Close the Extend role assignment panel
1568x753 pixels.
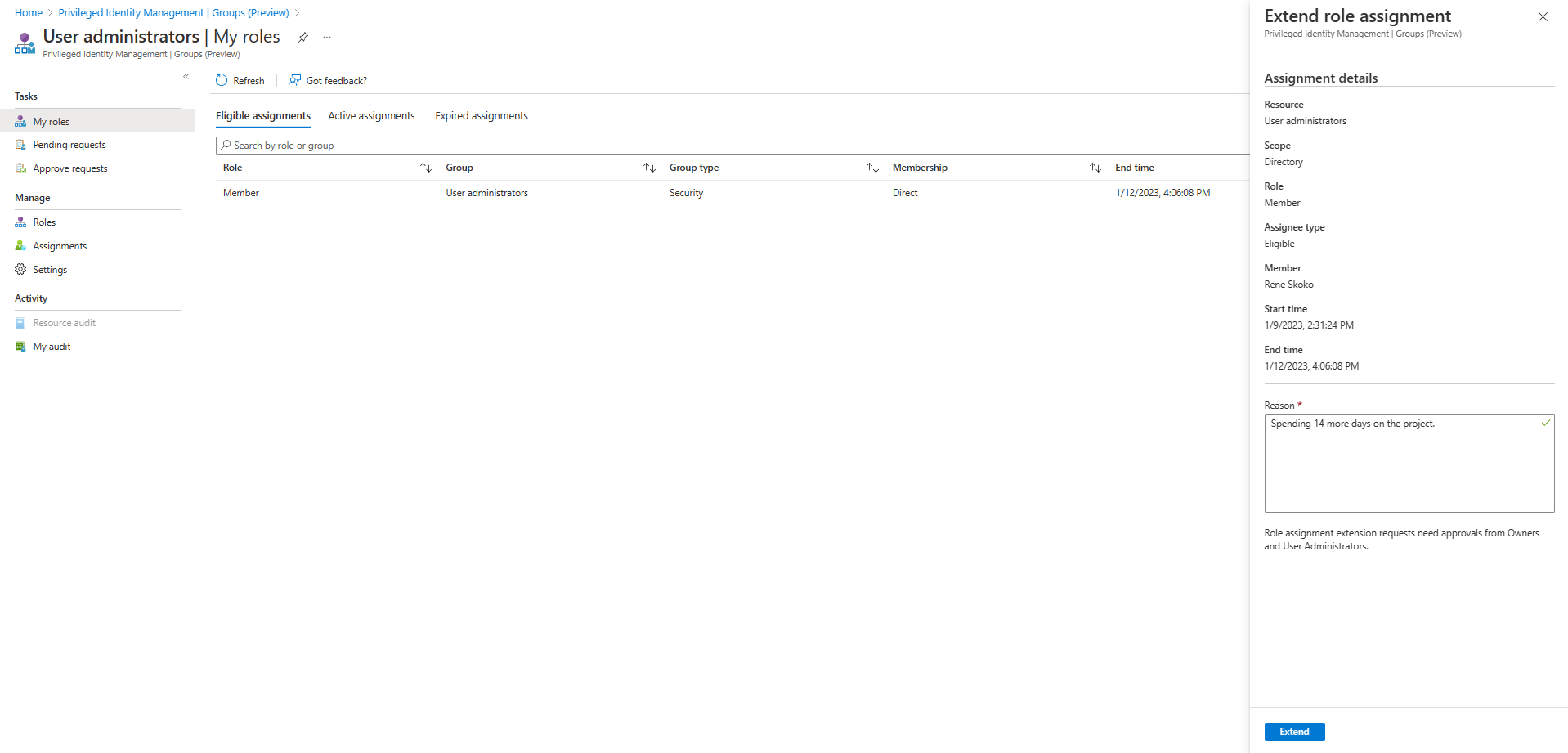tap(1543, 17)
